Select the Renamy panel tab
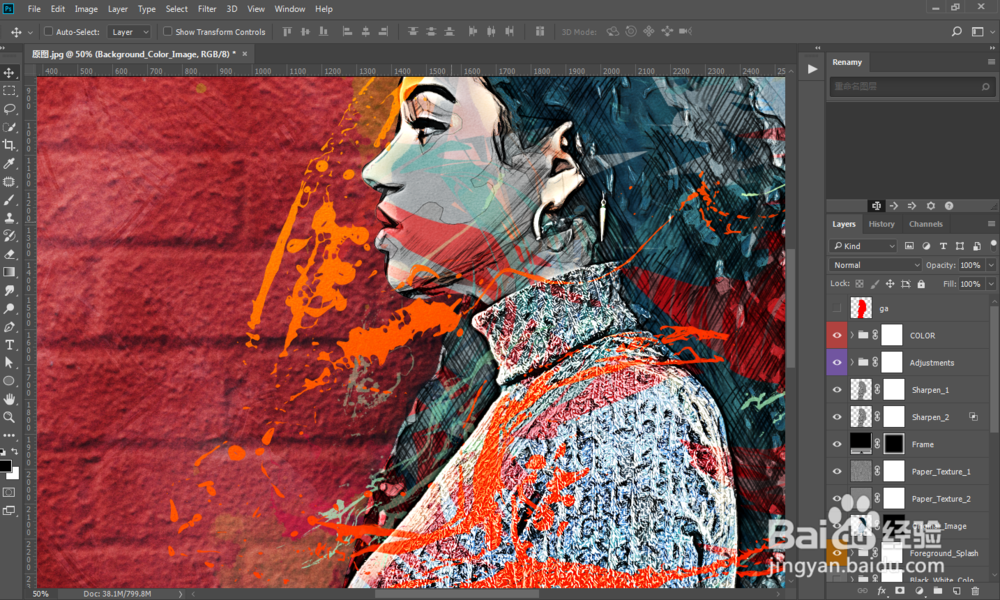 coord(847,62)
